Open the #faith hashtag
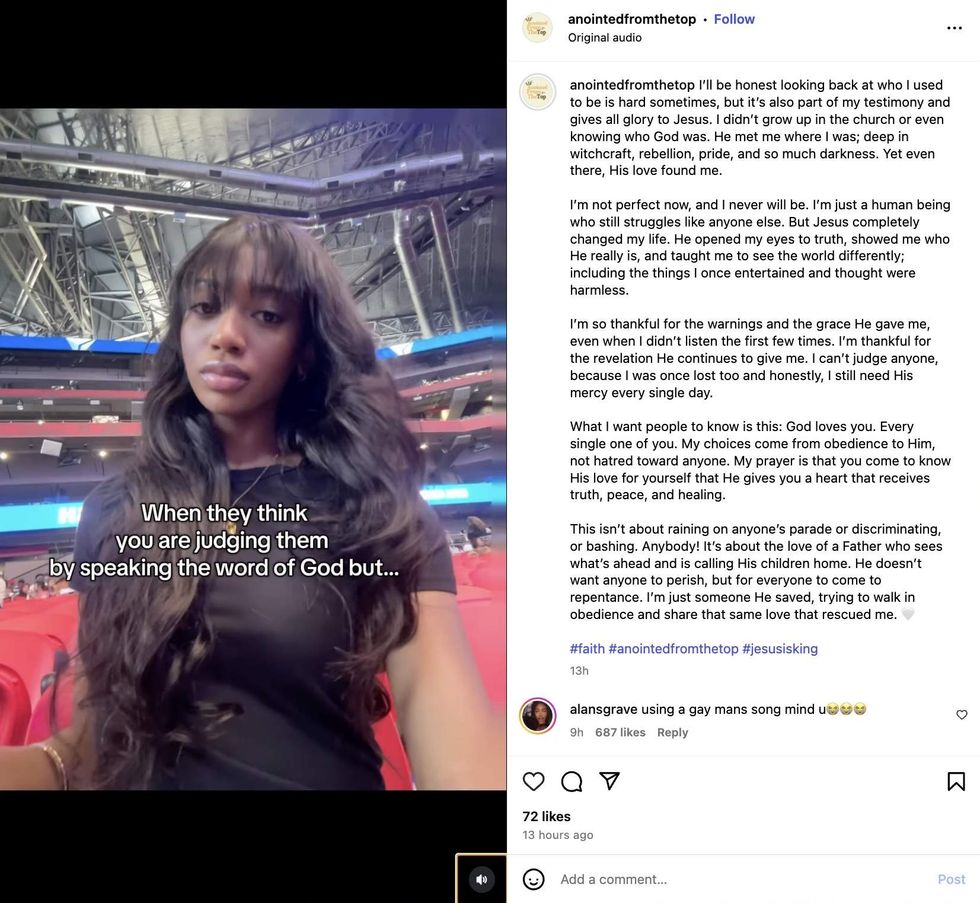The height and width of the screenshot is (903, 980). pos(587,649)
